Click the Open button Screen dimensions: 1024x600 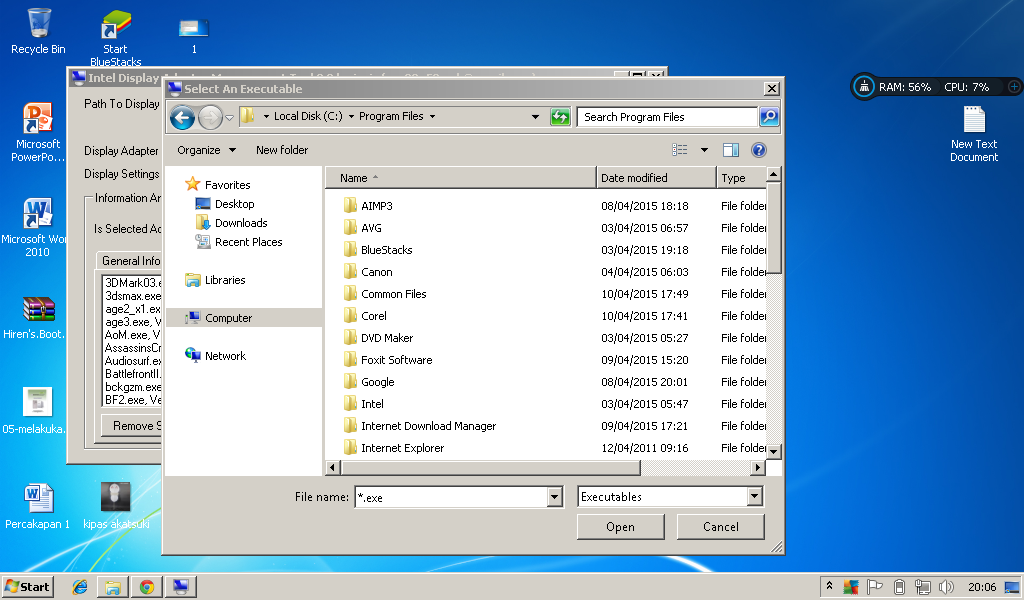coord(620,527)
